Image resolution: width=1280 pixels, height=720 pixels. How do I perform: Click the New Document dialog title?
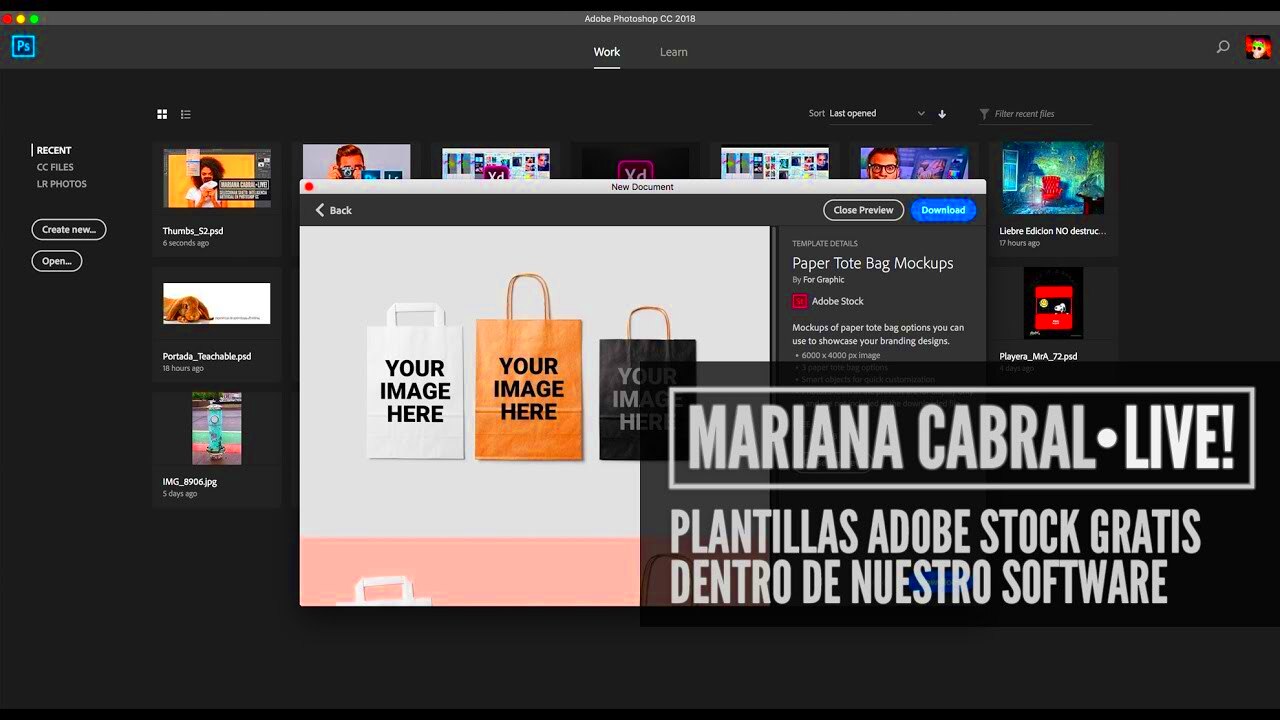643,187
